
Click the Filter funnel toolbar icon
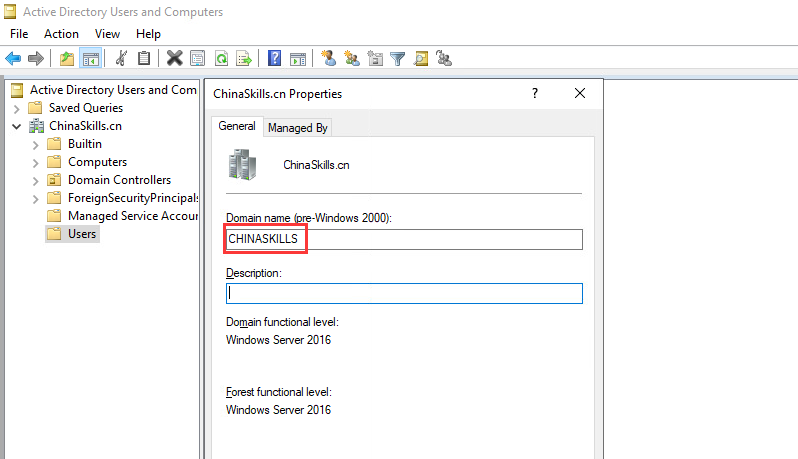coord(397,59)
